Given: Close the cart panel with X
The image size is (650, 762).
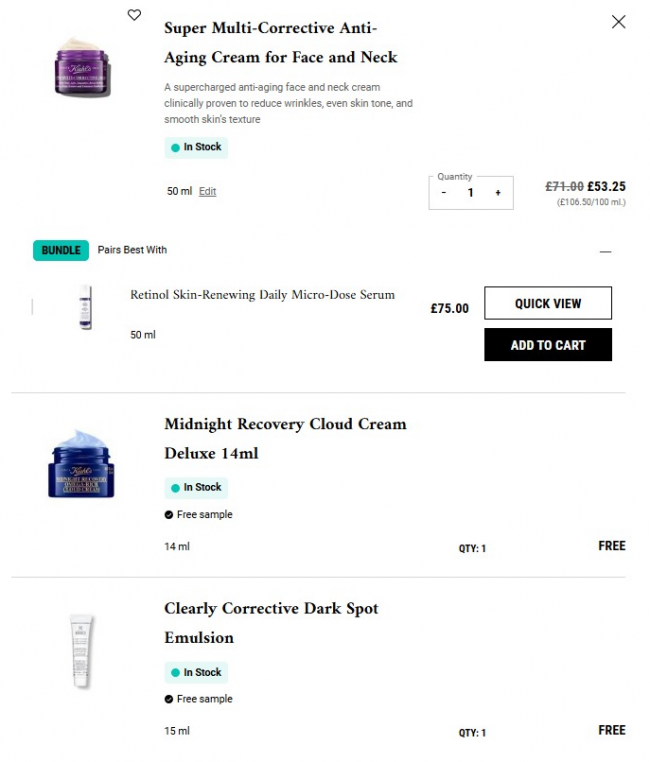Looking at the screenshot, I should click(618, 22).
